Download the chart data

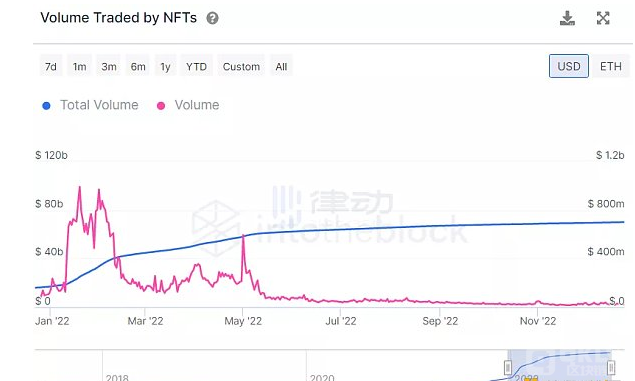(567, 18)
